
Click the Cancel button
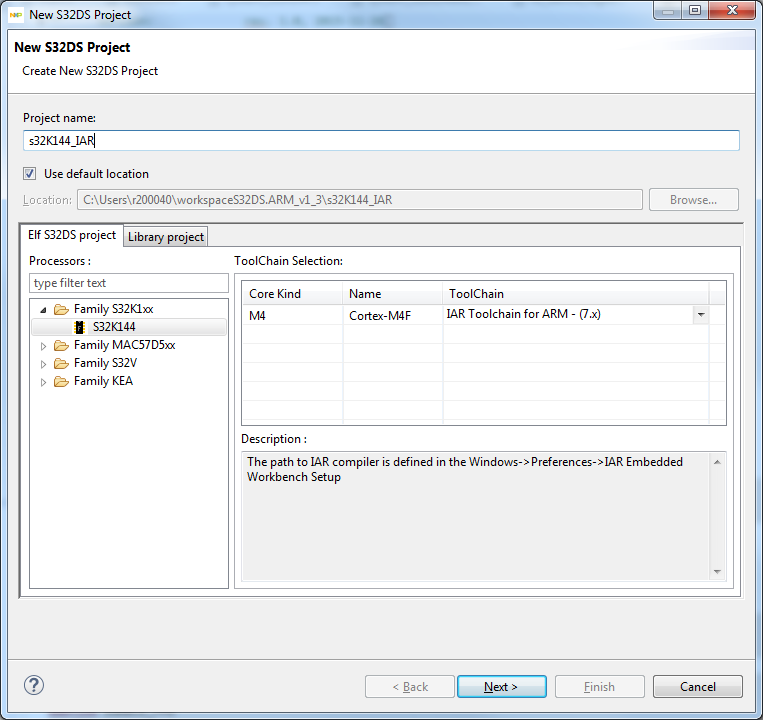pos(698,686)
